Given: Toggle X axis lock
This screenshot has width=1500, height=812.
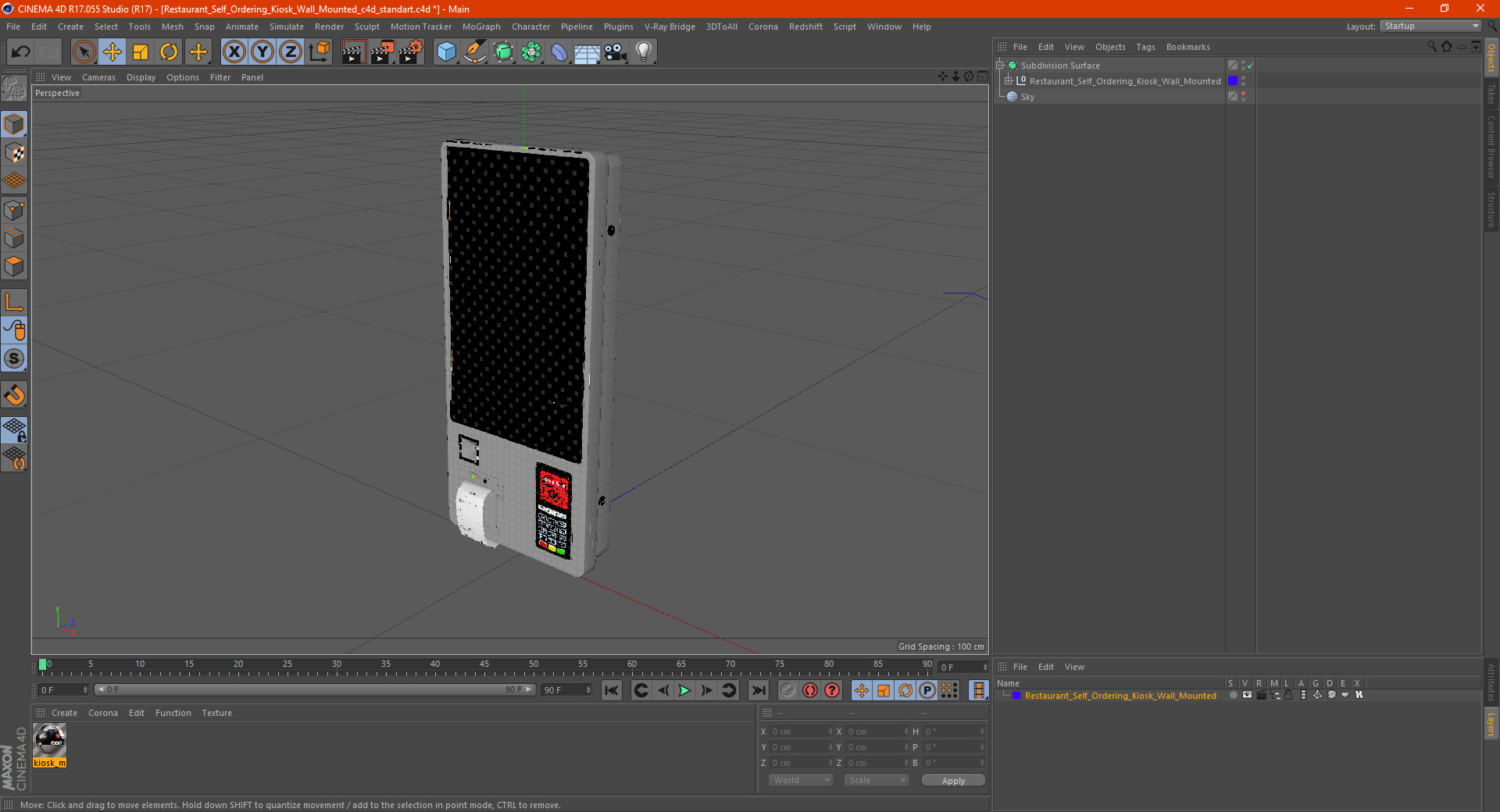Looking at the screenshot, I should click(x=234, y=52).
